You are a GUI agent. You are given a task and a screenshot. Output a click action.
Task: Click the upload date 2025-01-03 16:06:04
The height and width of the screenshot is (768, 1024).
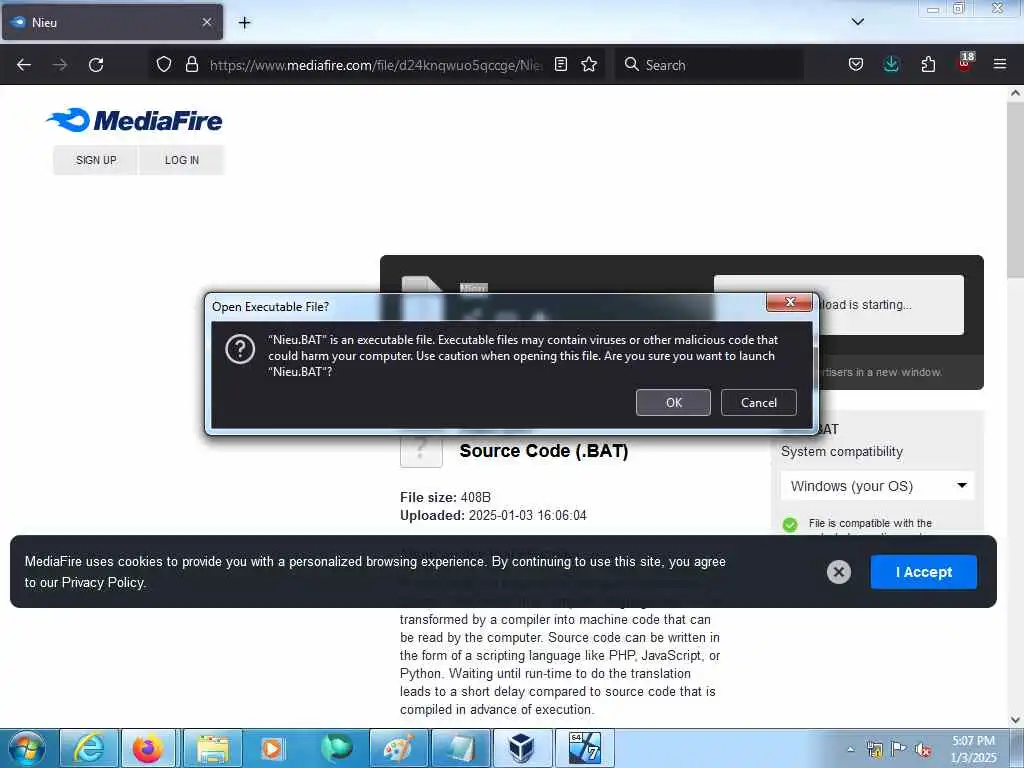(x=528, y=515)
